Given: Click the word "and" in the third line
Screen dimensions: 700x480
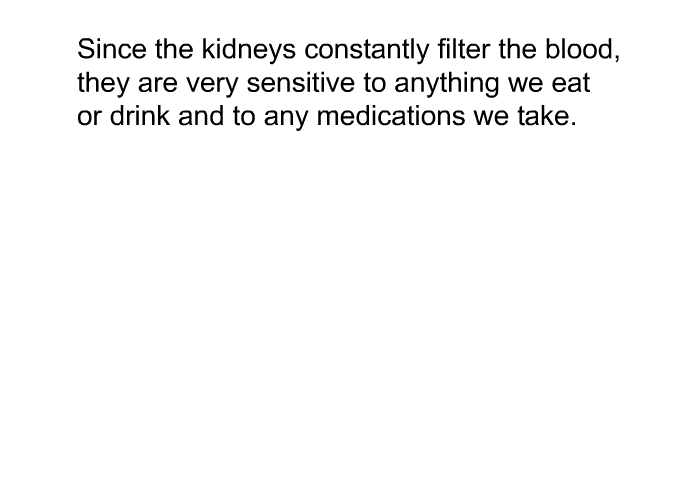Looking at the screenshot, I should pos(201,116).
